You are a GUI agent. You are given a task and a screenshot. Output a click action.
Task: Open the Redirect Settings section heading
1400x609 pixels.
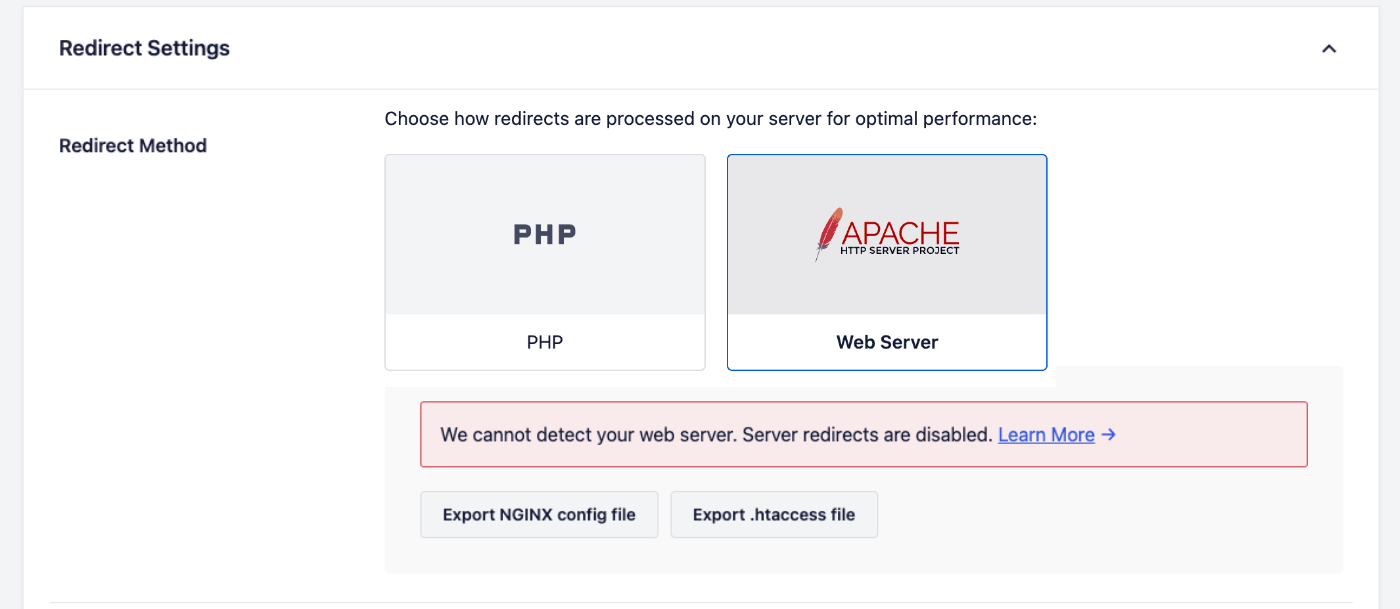tap(144, 47)
